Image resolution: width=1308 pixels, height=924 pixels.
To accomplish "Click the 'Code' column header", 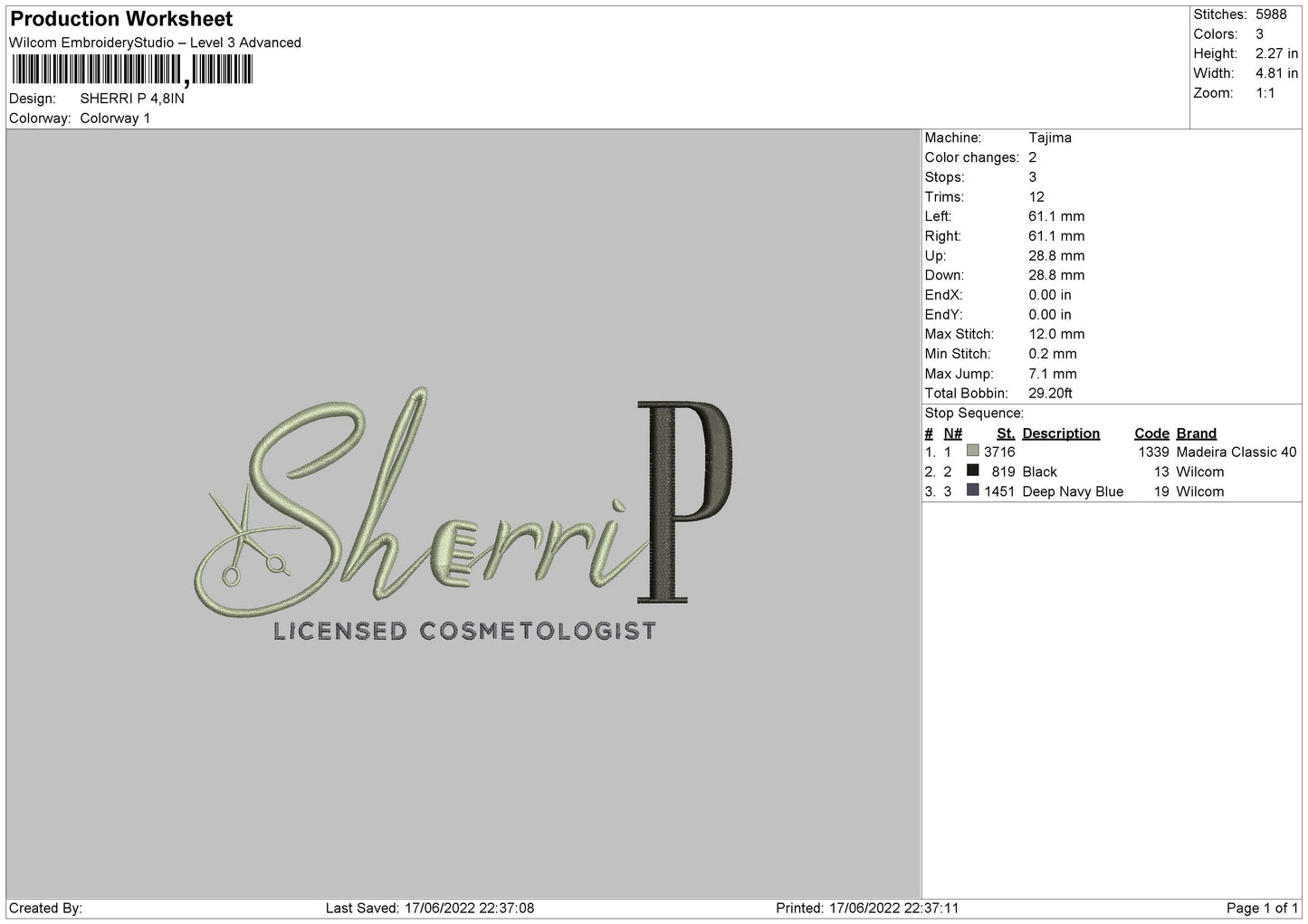I will (1152, 433).
